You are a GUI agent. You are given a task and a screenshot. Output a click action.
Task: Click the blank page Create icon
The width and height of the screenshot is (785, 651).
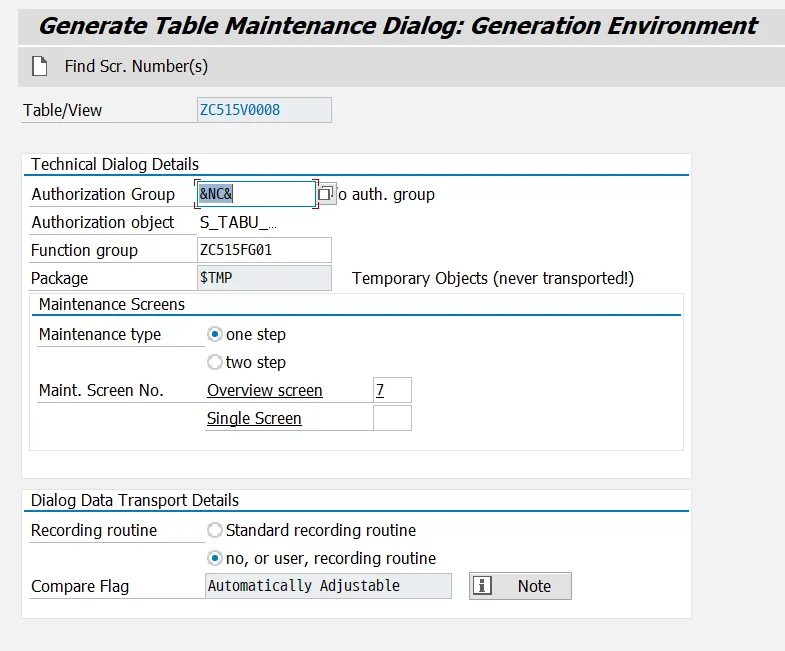pos(40,67)
